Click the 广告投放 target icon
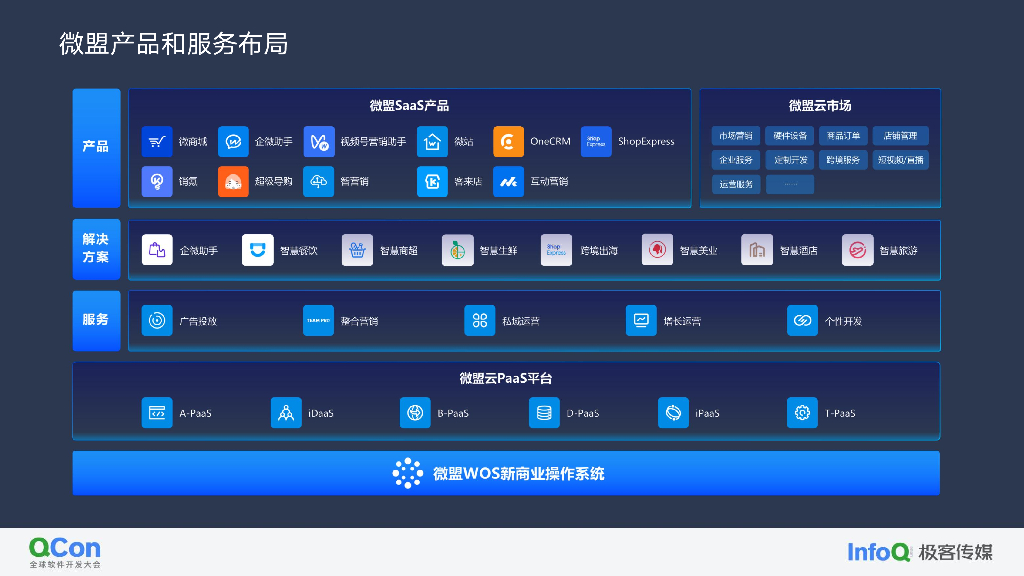 (157, 321)
